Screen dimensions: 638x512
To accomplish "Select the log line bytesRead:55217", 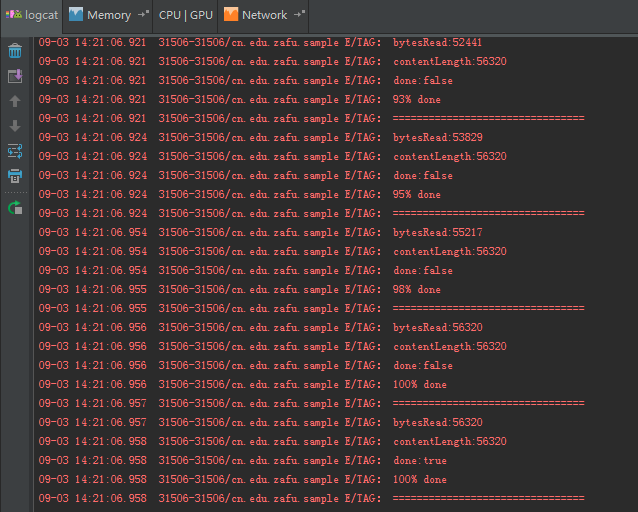I will tap(260, 232).
